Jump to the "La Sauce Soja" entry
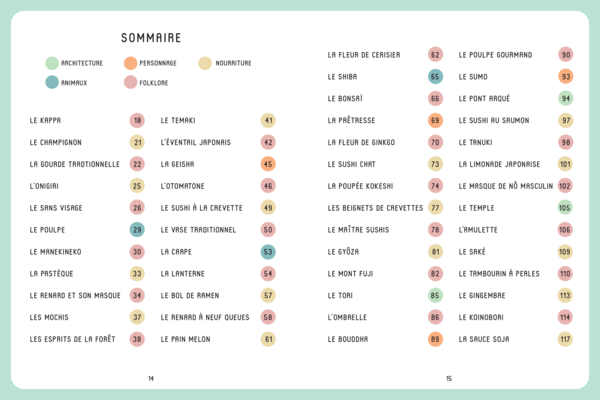The height and width of the screenshot is (400, 600). tap(484, 339)
